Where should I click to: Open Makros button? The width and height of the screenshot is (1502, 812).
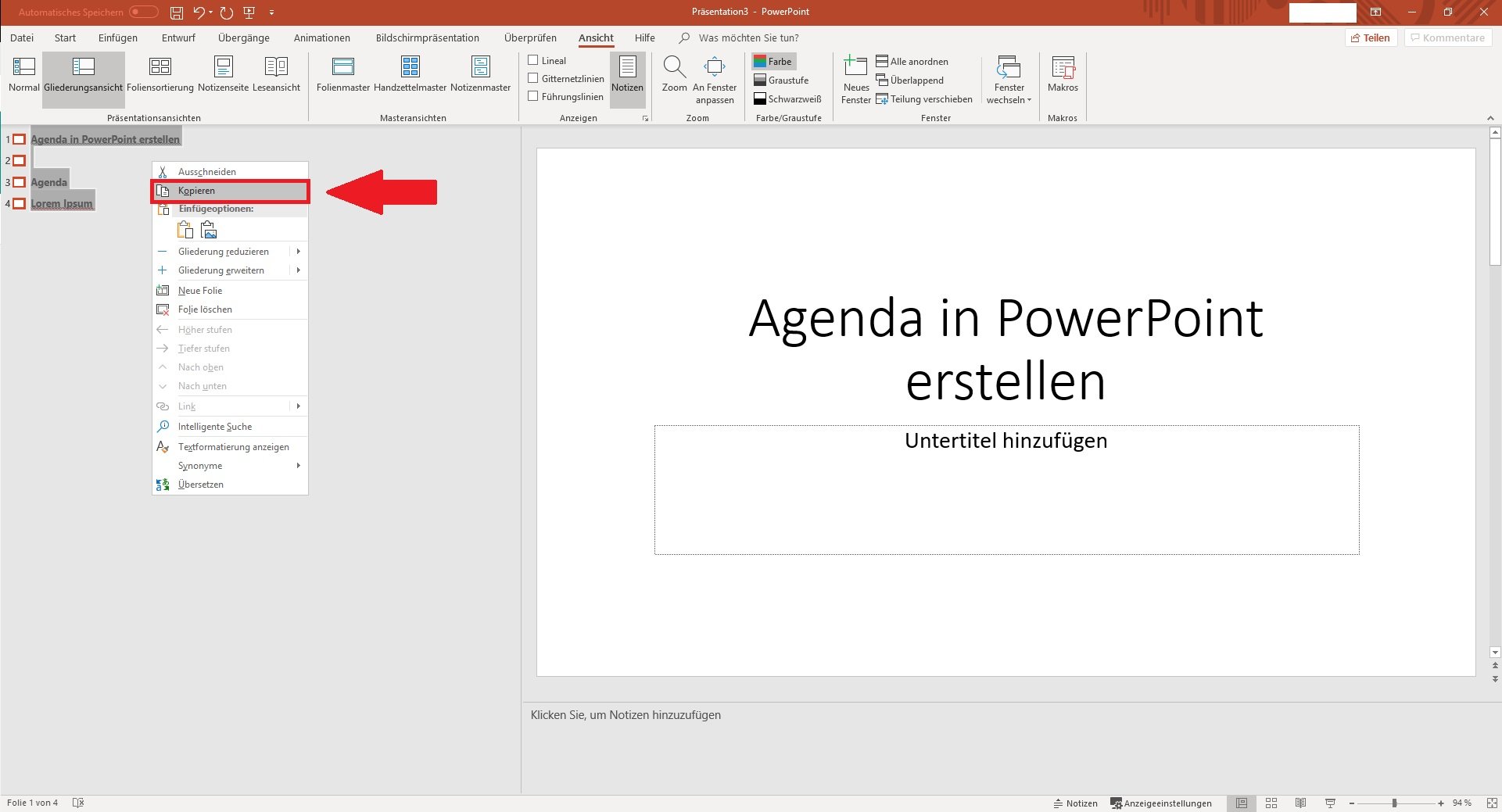(x=1063, y=75)
